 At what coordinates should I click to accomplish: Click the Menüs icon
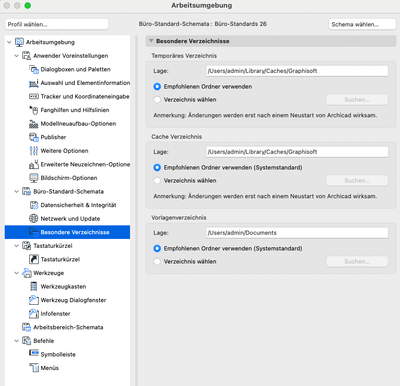34,368
